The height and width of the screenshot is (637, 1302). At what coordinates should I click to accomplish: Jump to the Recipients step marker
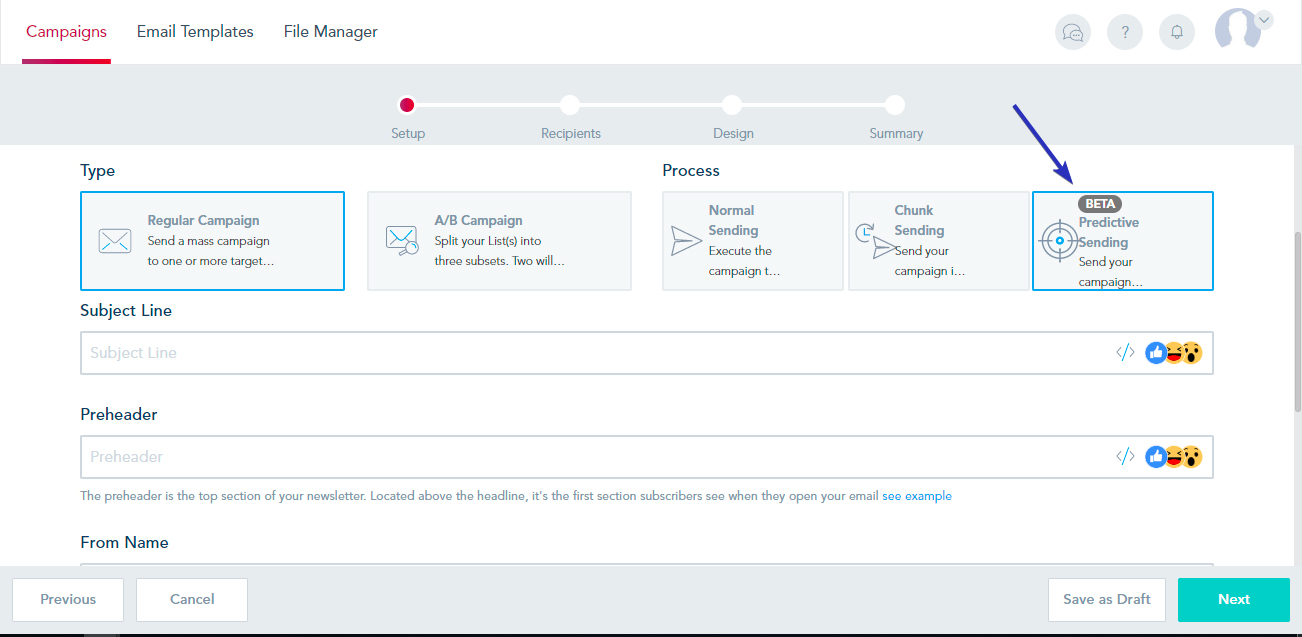point(570,105)
